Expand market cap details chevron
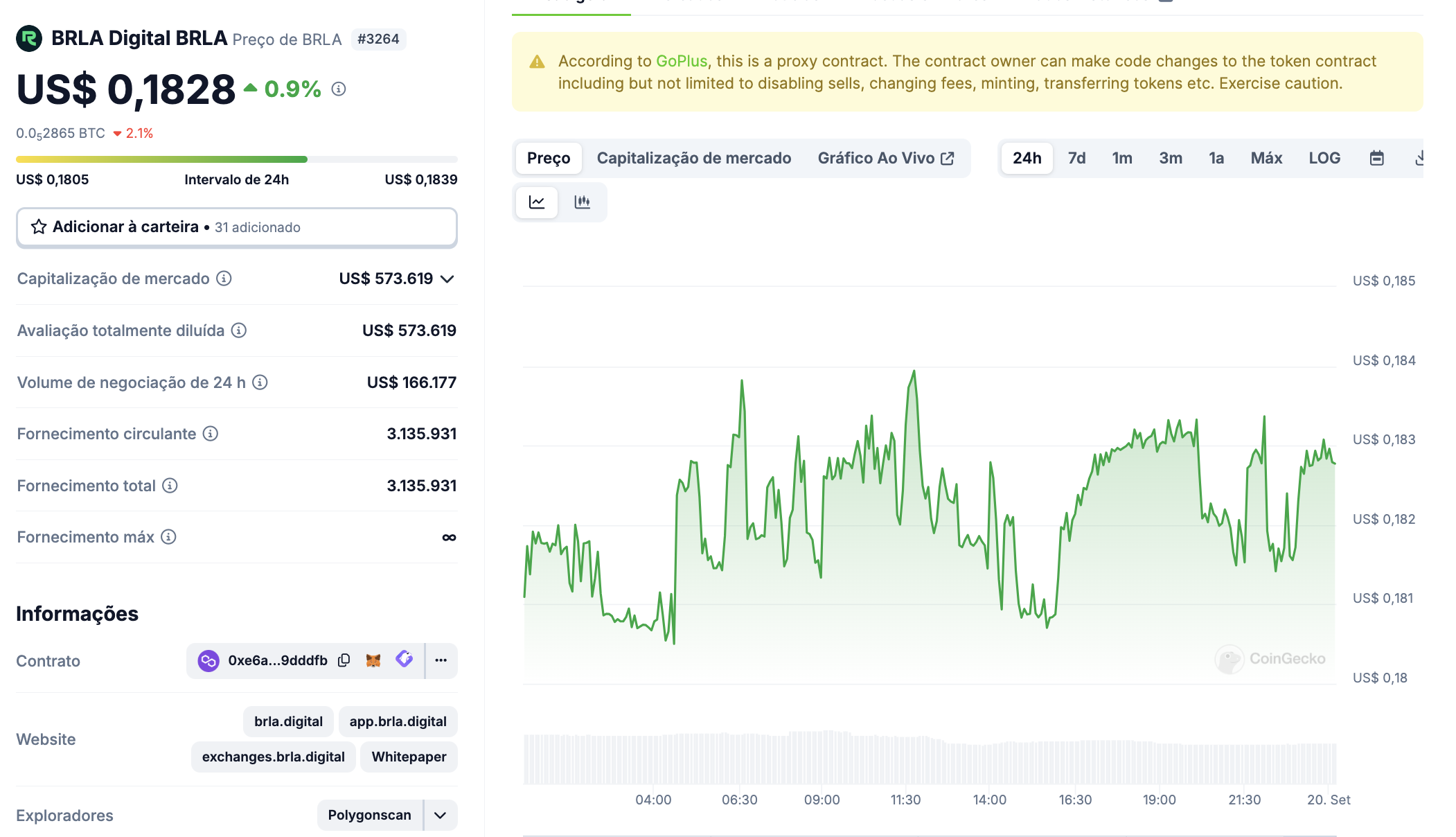Image resolution: width=1456 pixels, height=837 pixels. tap(447, 279)
